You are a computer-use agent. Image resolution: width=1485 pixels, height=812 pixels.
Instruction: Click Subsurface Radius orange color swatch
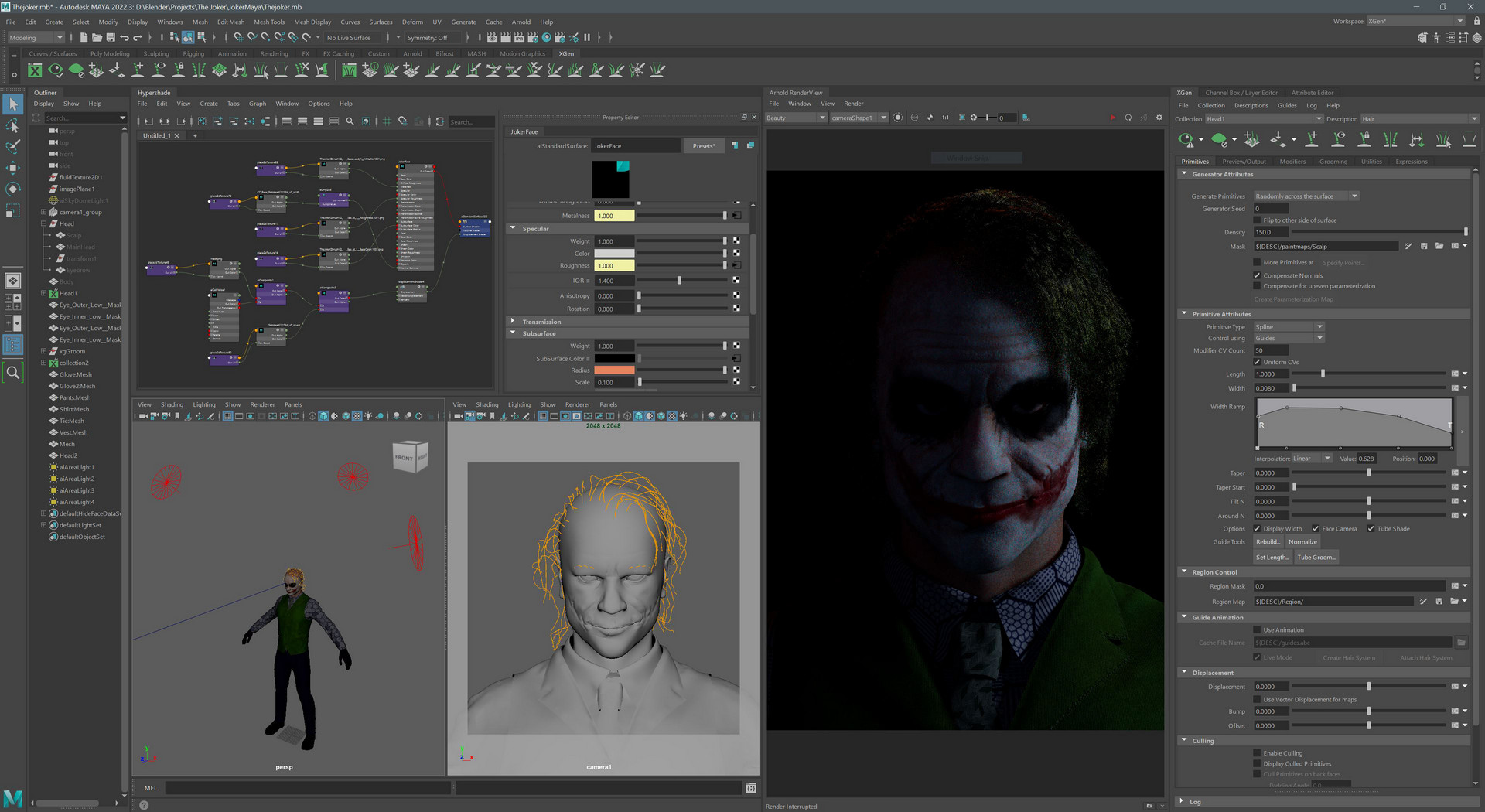coord(614,370)
